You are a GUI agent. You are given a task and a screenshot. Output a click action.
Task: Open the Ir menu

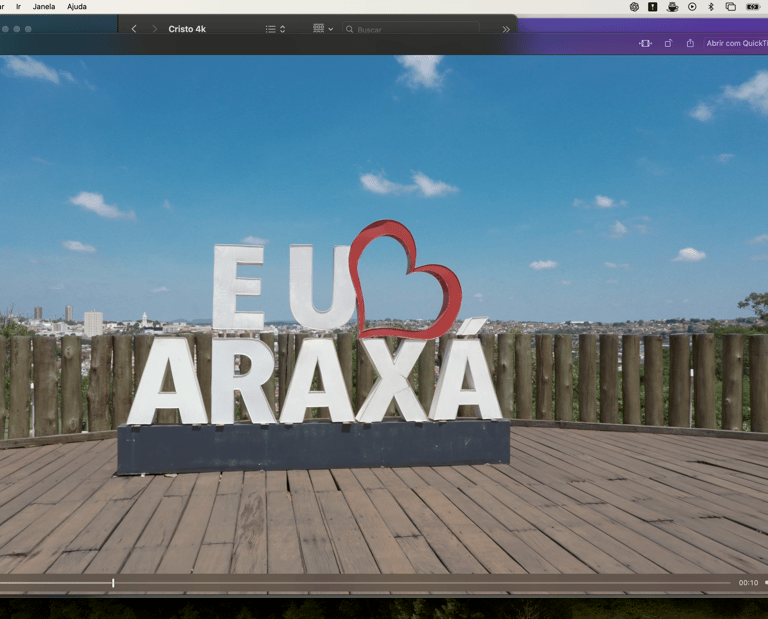coord(19,6)
